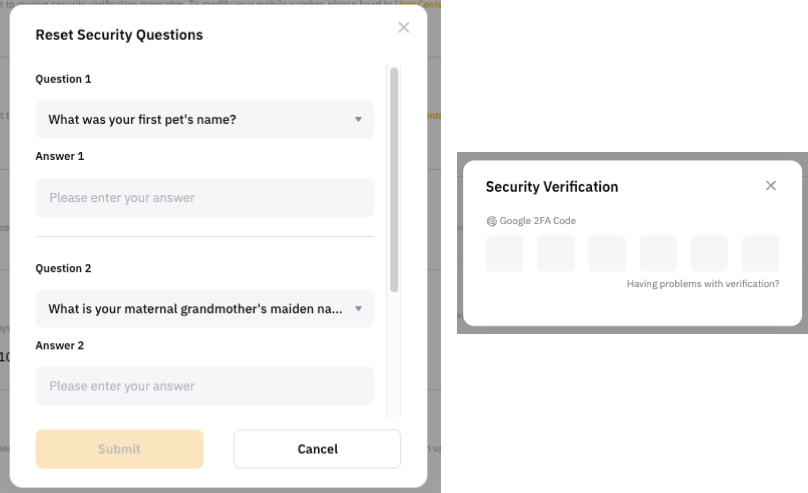The width and height of the screenshot is (808, 493).
Task: Click the Google 2FA Code label
Action: [538, 221]
